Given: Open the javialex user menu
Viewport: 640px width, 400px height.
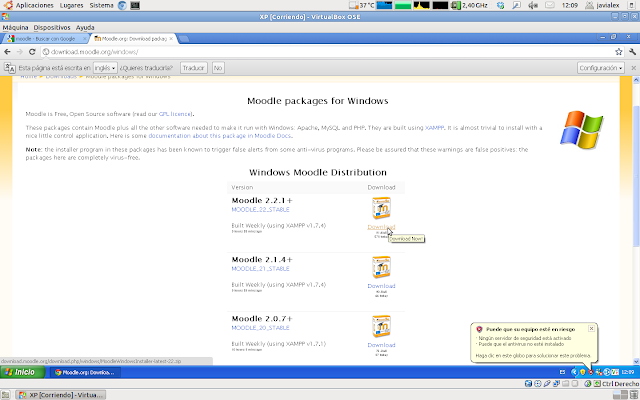Looking at the screenshot, I should (x=602, y=5).
